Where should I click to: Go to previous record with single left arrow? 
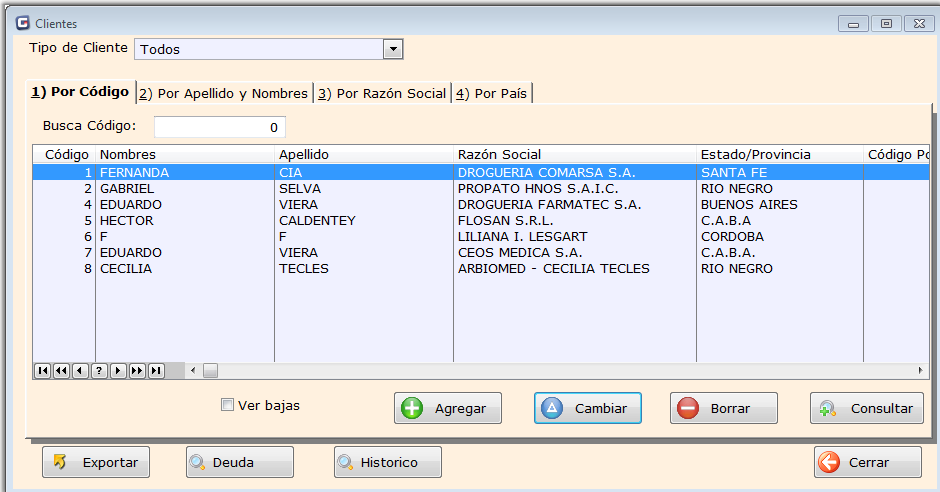[x=80, y=371]
